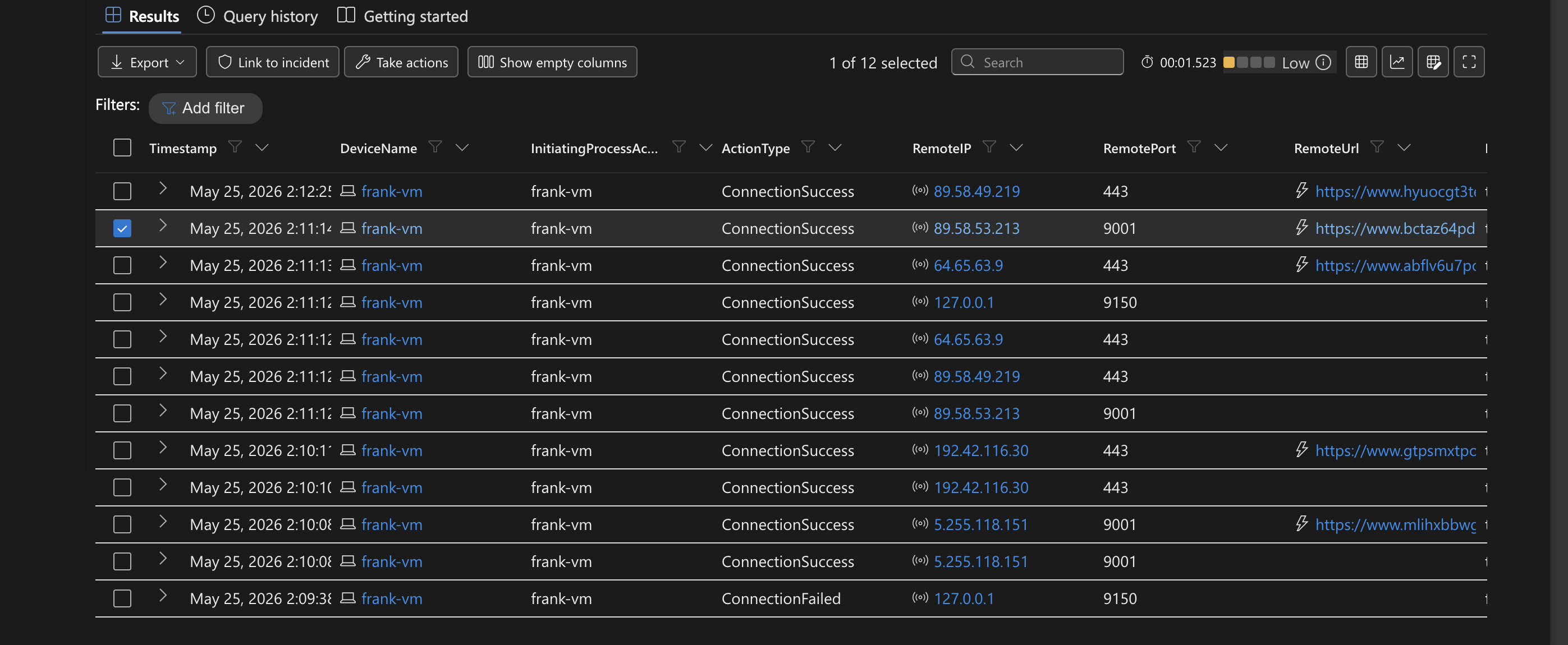Screen dimensions: 1568x645
Task: Click device icon in ConnectionFailed row
Action: coord(347,598)
